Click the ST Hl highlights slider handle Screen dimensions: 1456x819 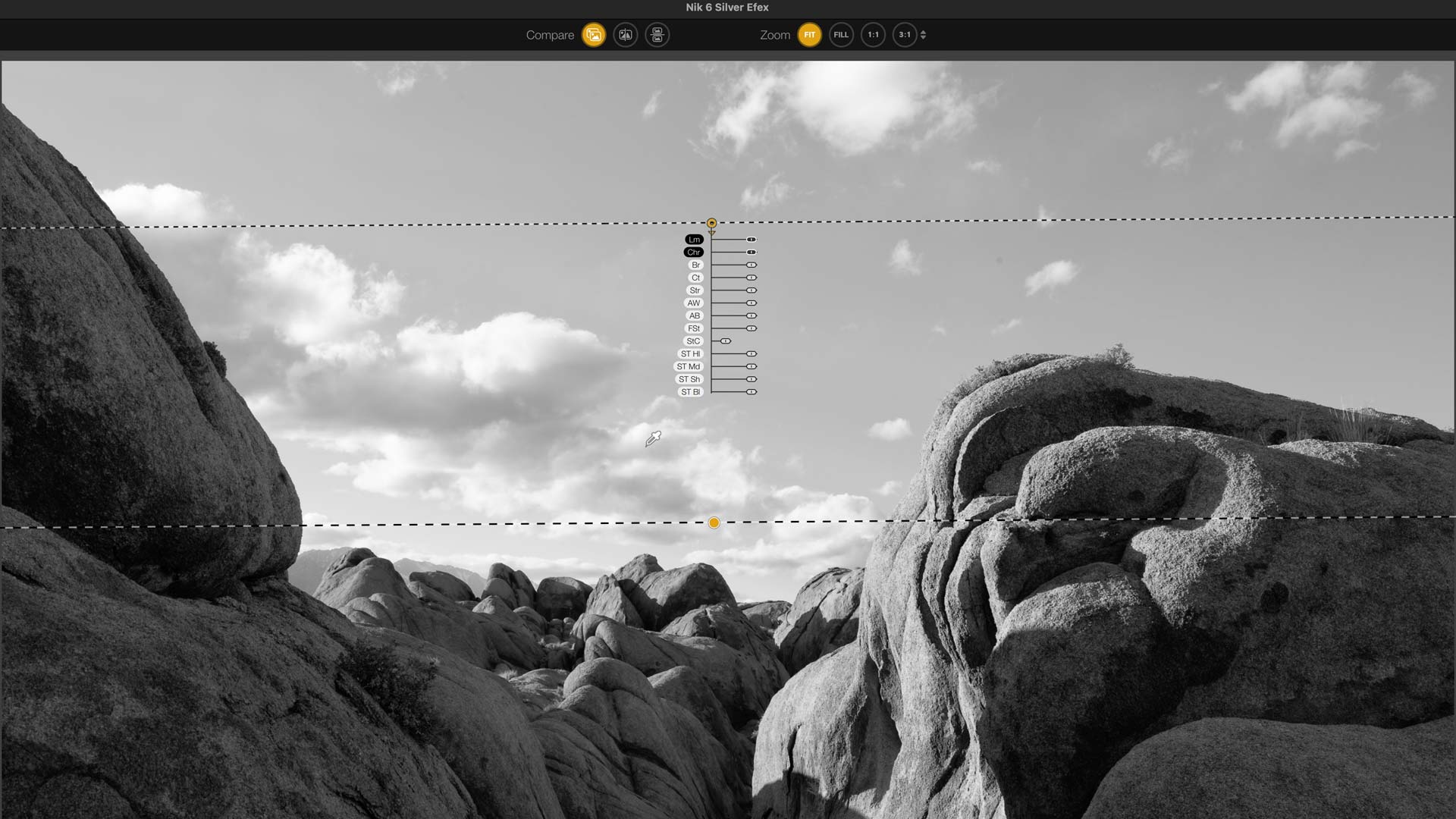tap(751, 353)
